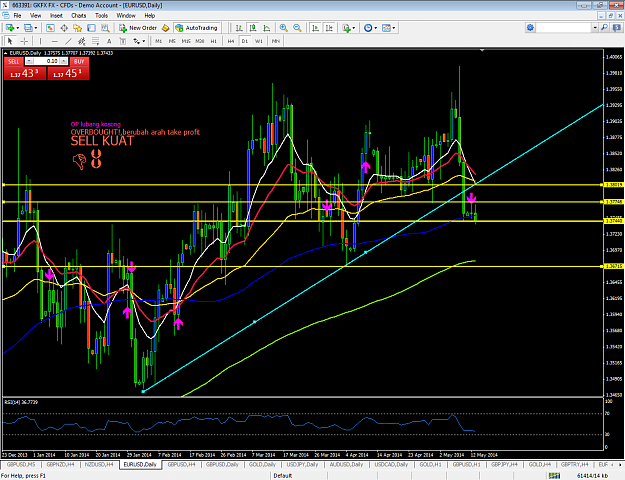Click the New Order button
625x480 pixels.
(x=139, y=28)
